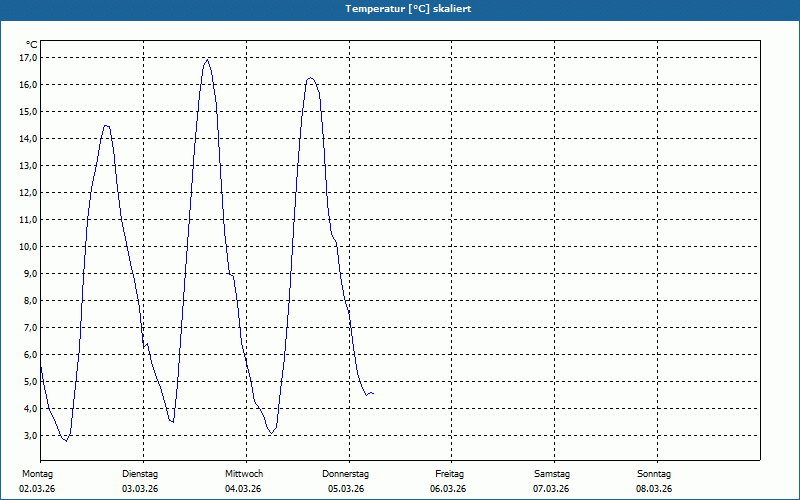
Task: Select the 16,0 axis value
Action: [28, 85]
